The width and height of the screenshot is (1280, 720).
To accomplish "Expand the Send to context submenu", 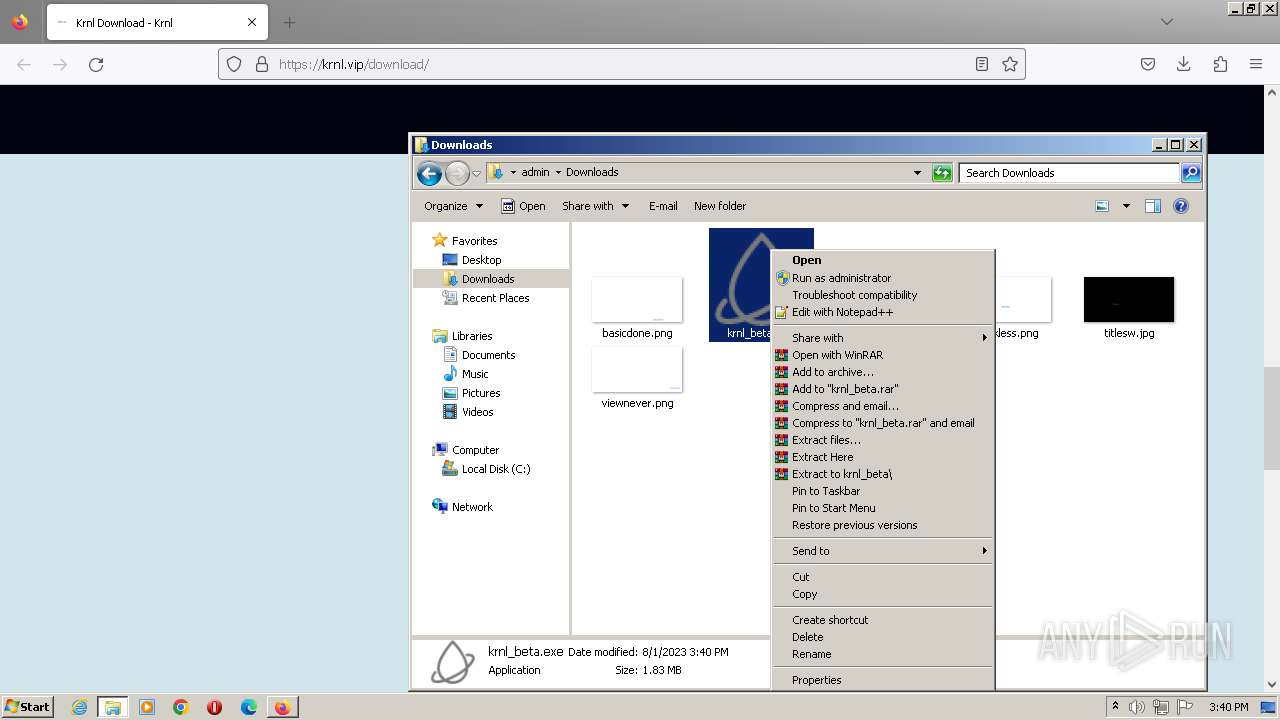I will pos(884,551).
